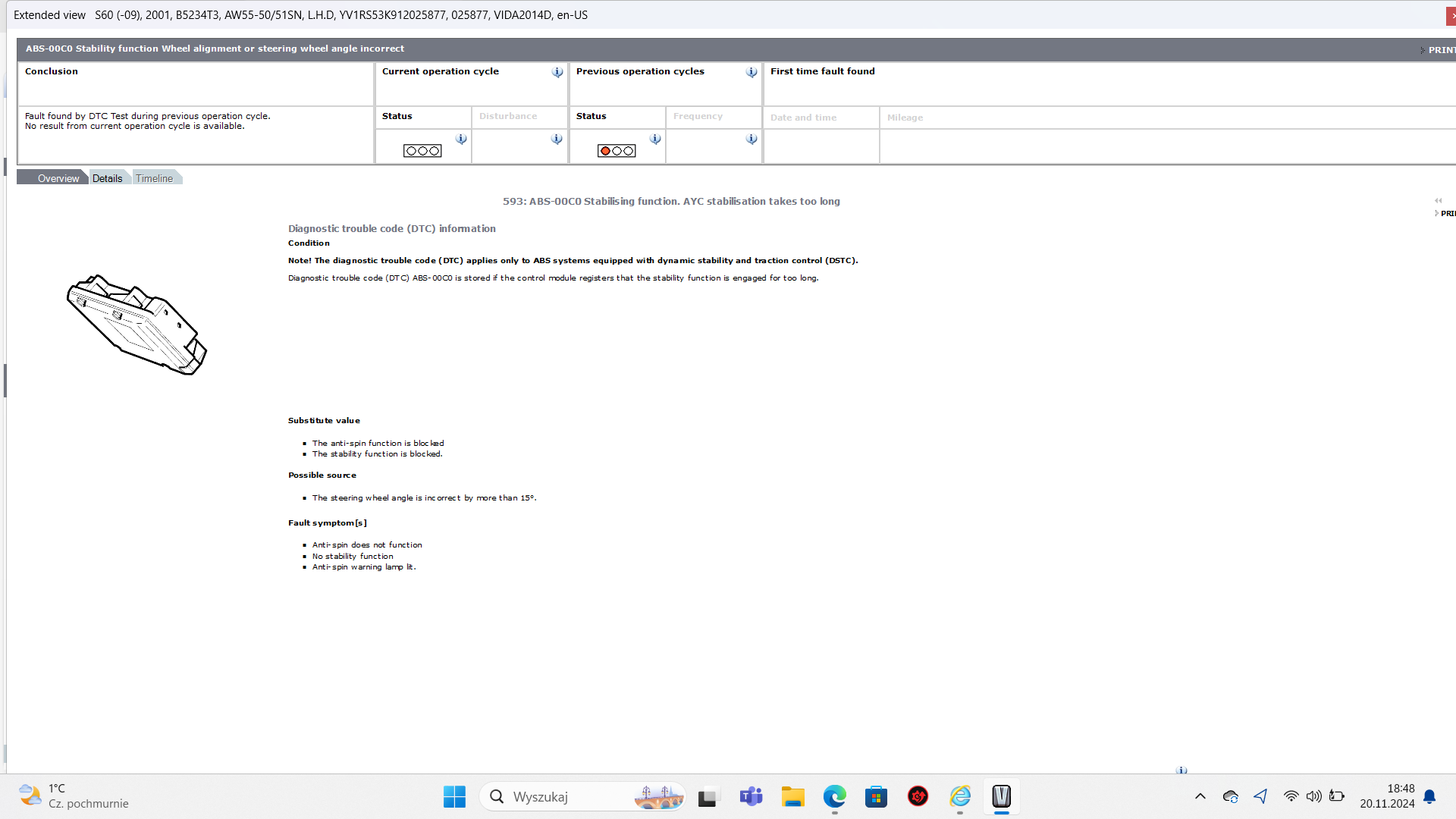
Task: Click info icon in previous cycles Status cell
Action: coord(655,139)
